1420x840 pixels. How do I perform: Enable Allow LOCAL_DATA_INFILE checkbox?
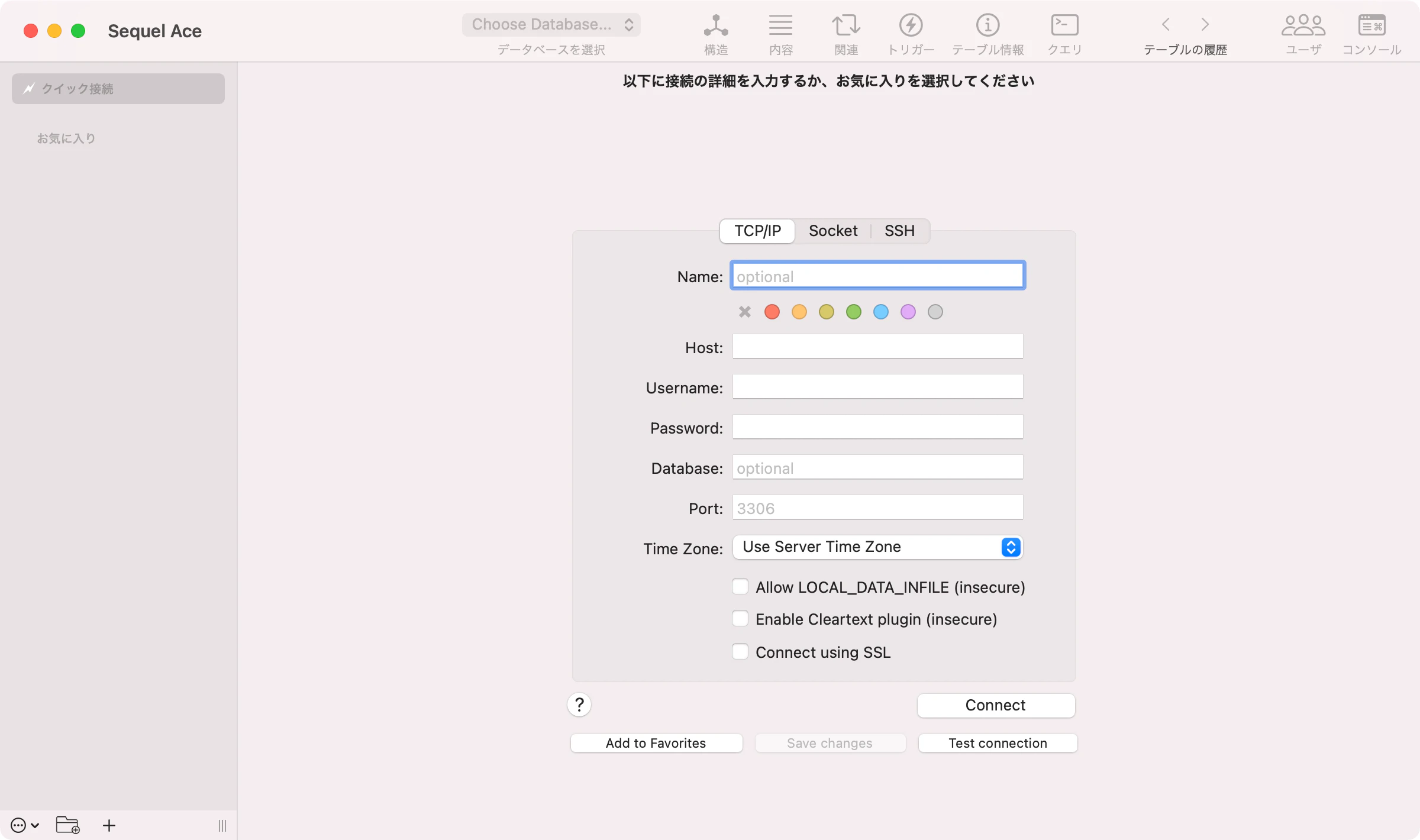[x=740, y=586]
